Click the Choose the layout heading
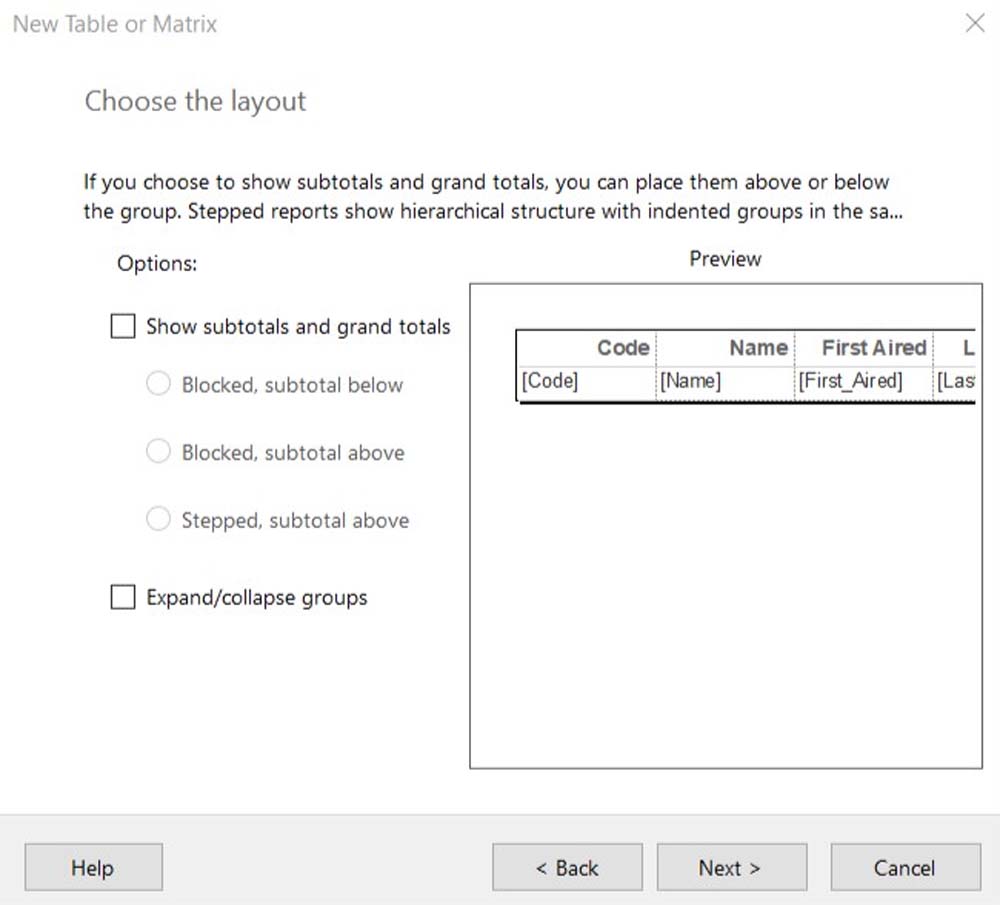Screen dimensions: 1000x905 [x=195, y=101]
